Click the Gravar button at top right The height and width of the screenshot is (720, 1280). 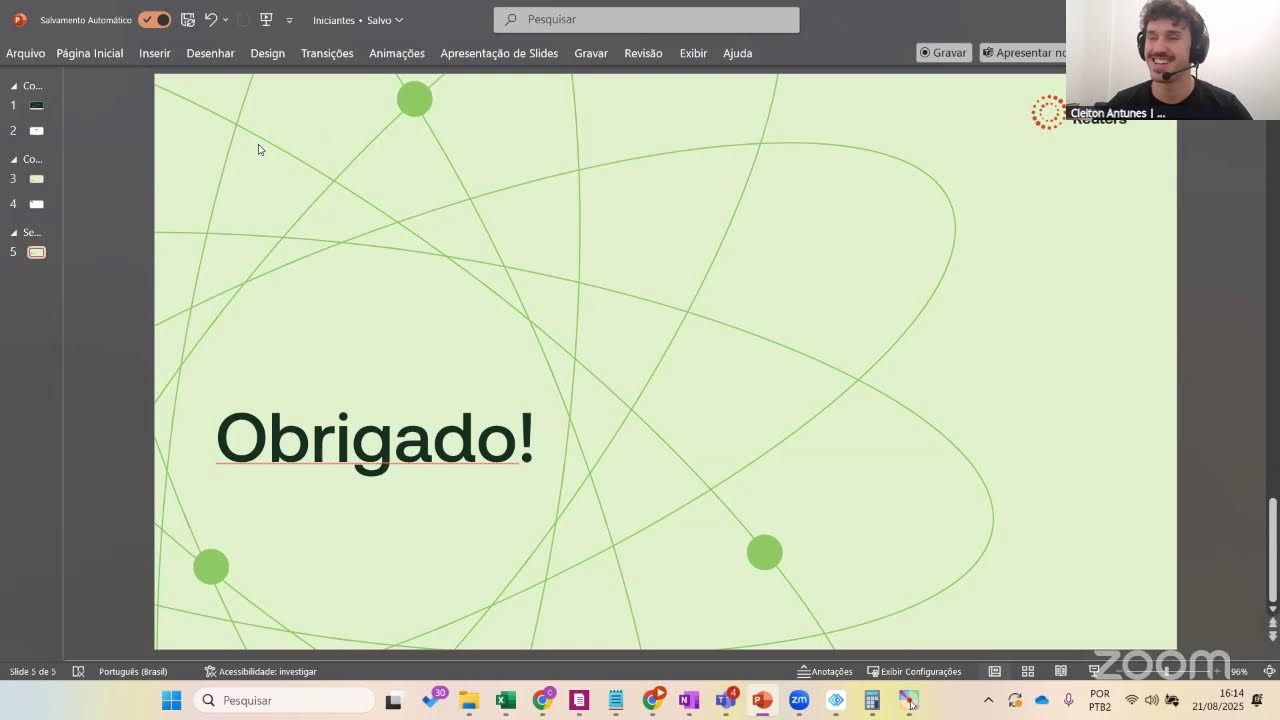[x=944, y=53]
